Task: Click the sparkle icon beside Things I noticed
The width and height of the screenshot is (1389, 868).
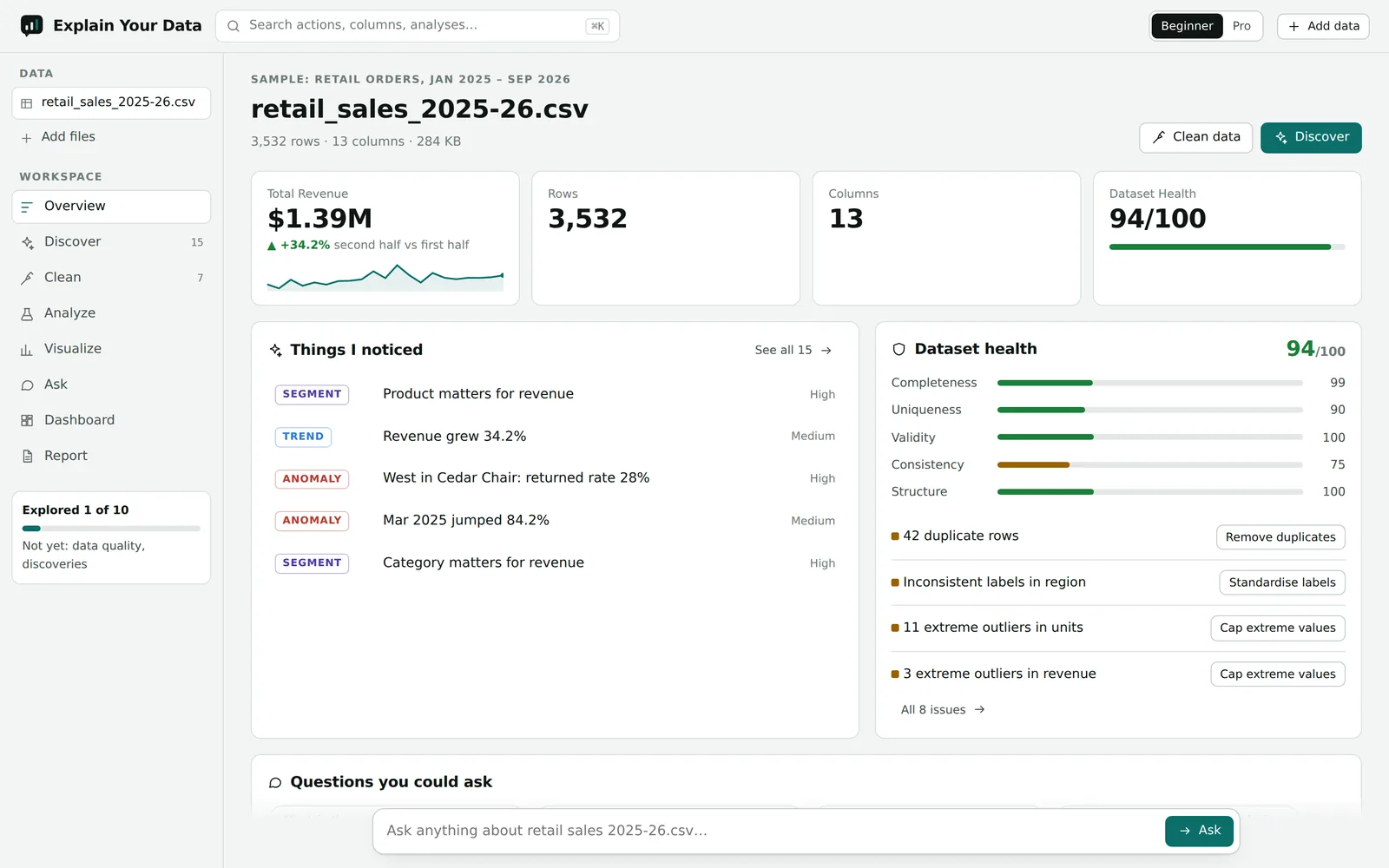Action: (276, 350)
